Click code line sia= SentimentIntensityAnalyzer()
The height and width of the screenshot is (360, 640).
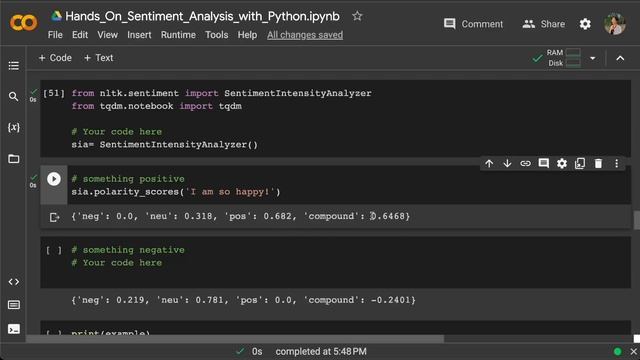(x=164, y=144)
